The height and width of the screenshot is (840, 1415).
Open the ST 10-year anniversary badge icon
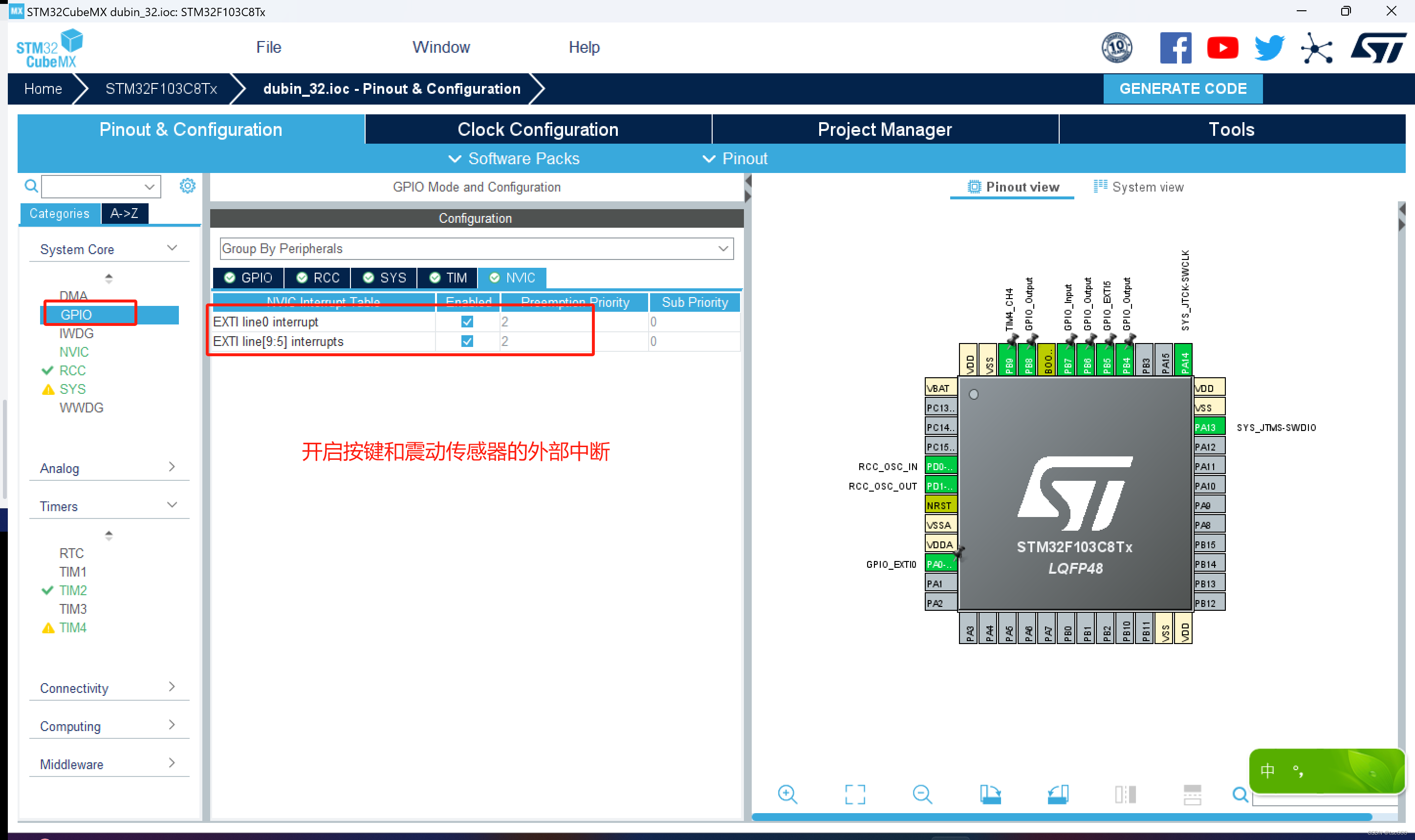[1117, 47]
